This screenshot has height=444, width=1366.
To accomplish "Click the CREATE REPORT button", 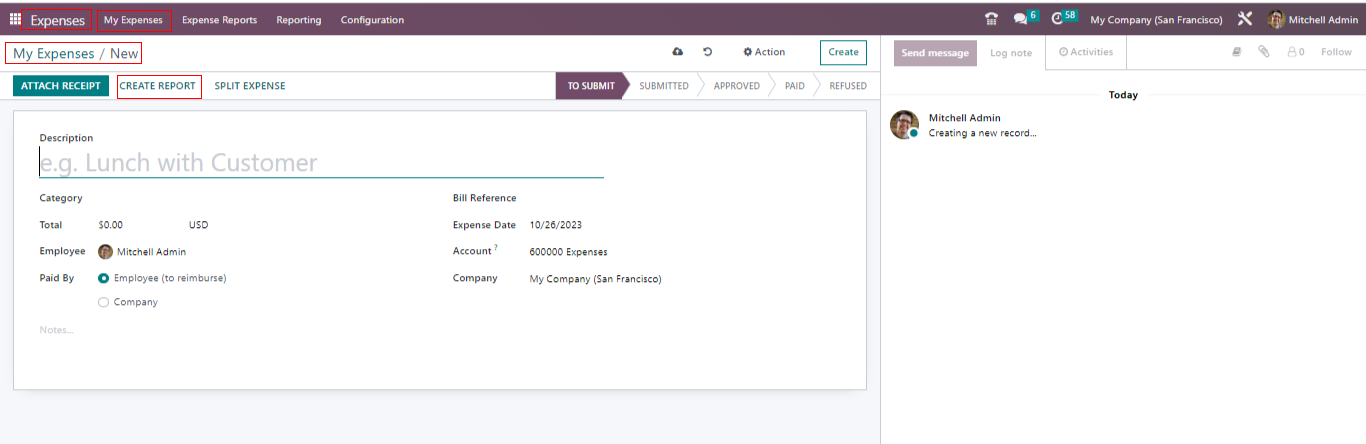I will [158, 86].
